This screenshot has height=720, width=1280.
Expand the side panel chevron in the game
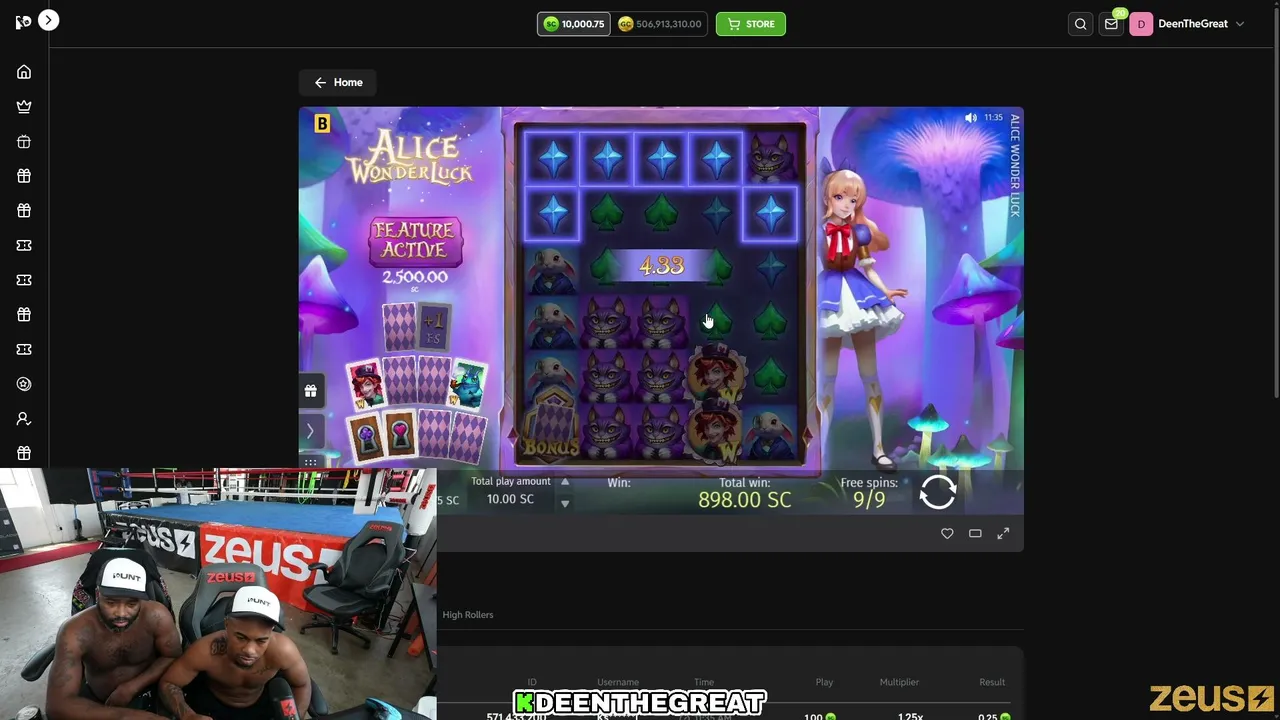310,431
